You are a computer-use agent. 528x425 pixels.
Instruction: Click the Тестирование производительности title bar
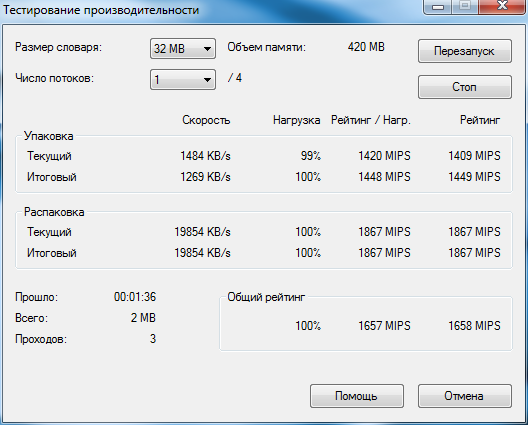tap(101, 10)
